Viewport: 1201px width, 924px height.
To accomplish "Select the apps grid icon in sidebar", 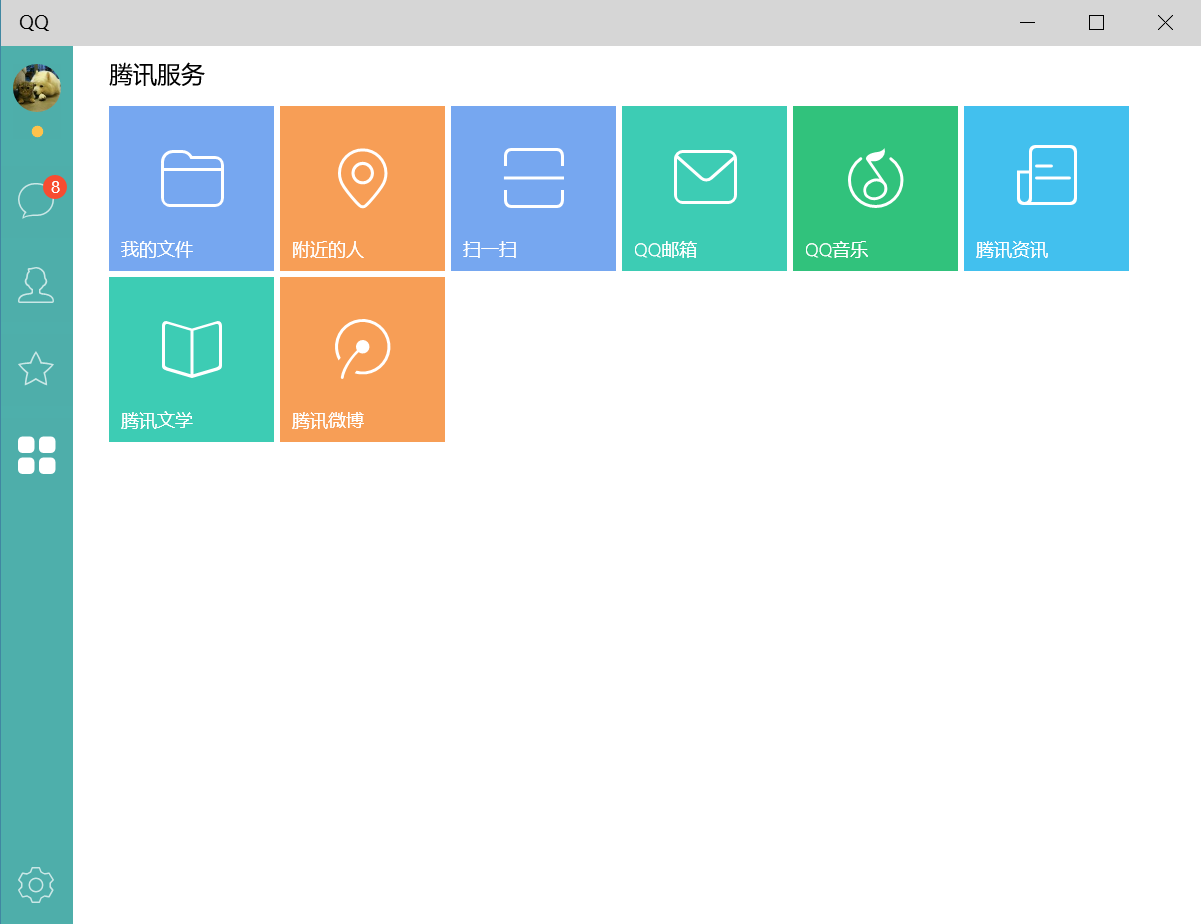I will (36, 455).
